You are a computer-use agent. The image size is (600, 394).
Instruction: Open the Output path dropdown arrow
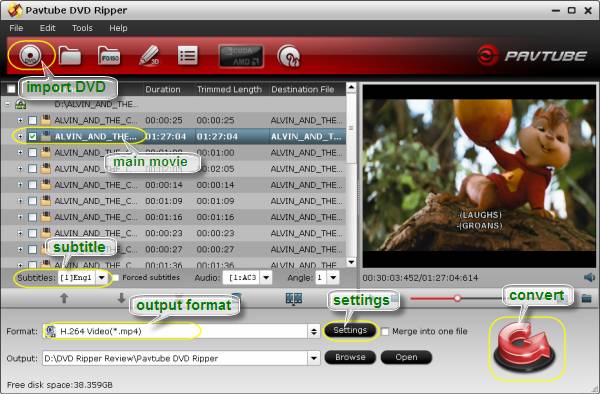(314, 358)
